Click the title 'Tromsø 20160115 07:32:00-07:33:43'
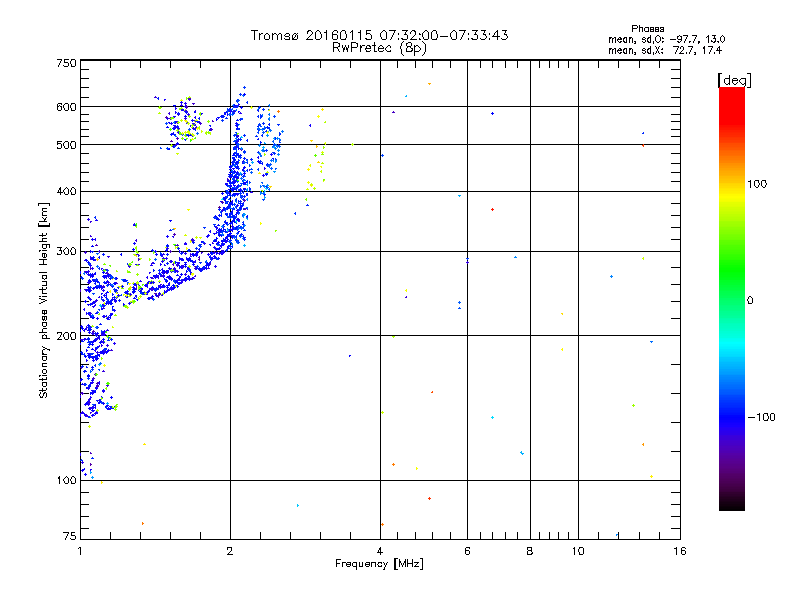The width and height of the screenshot is (800, 600). click(x=379, y=35)
